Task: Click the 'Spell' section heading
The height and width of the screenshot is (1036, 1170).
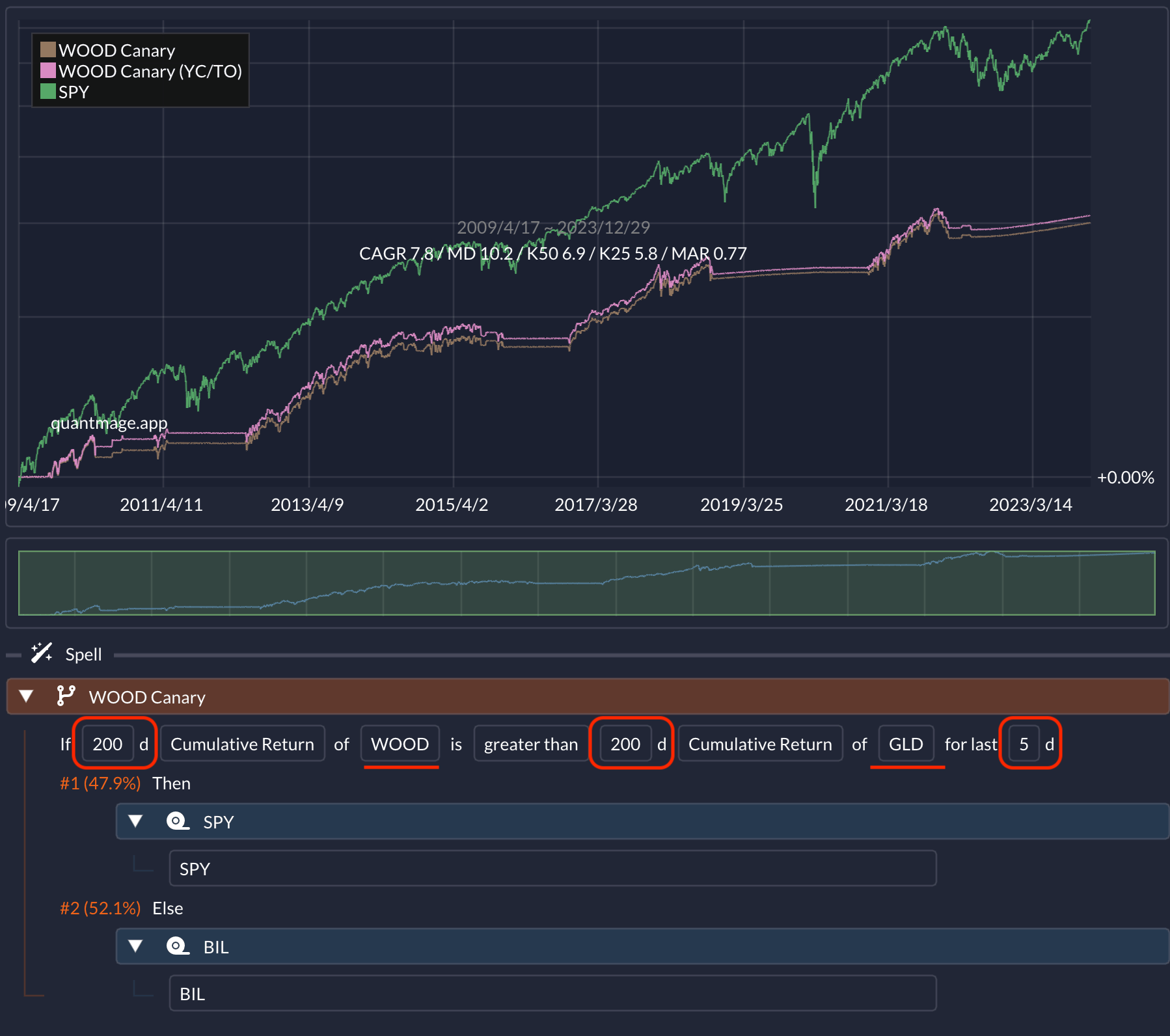Action: click(x=83, y=654)
